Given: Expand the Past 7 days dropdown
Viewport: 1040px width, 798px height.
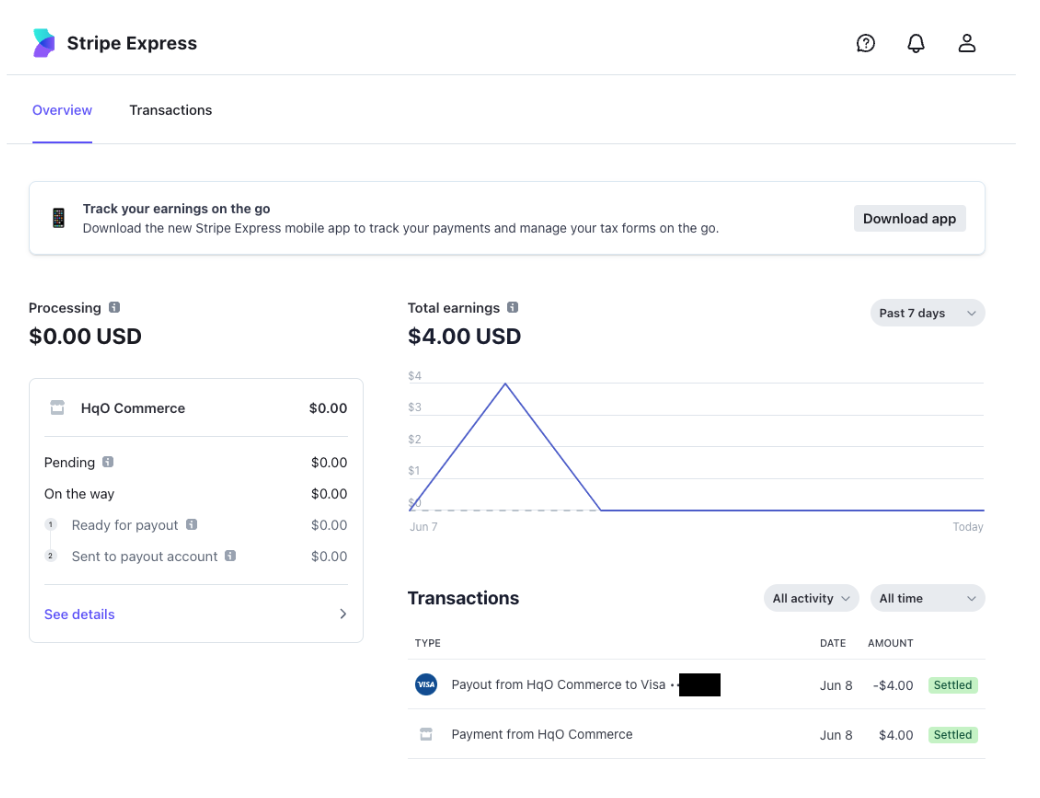Looking at the screenshot, I should [x=927, y=313].
